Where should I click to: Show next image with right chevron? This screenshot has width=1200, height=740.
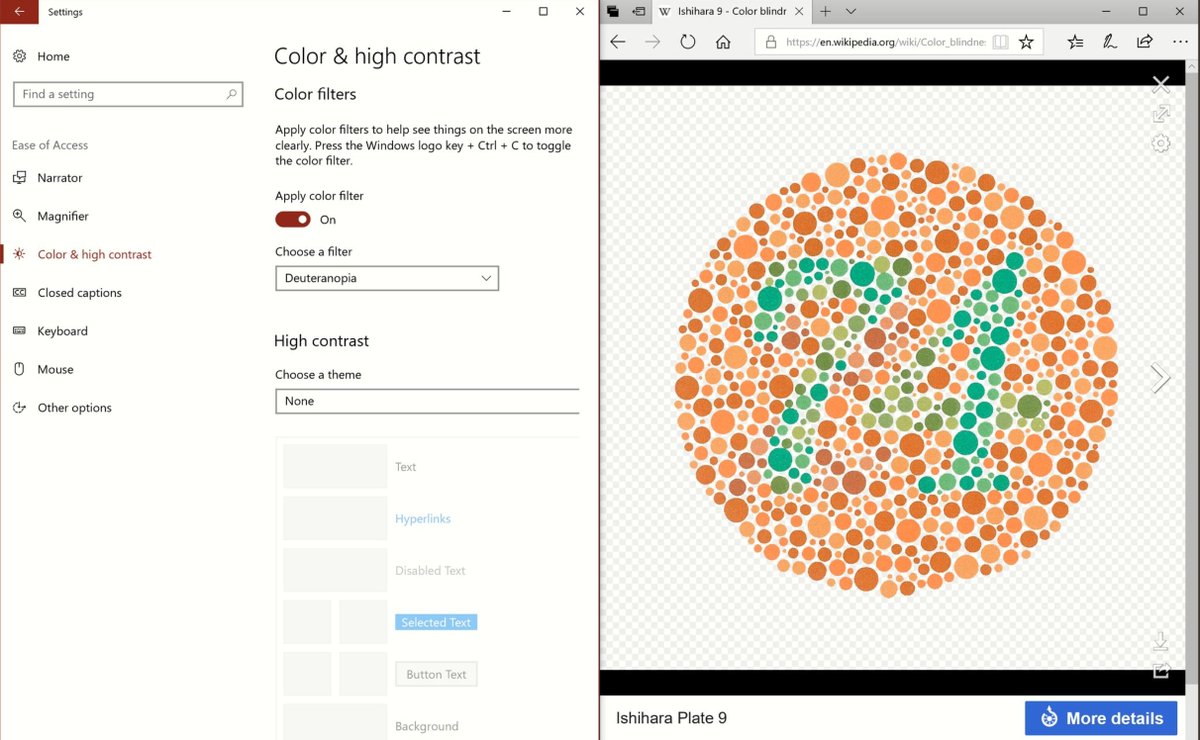coord(1160,377)
